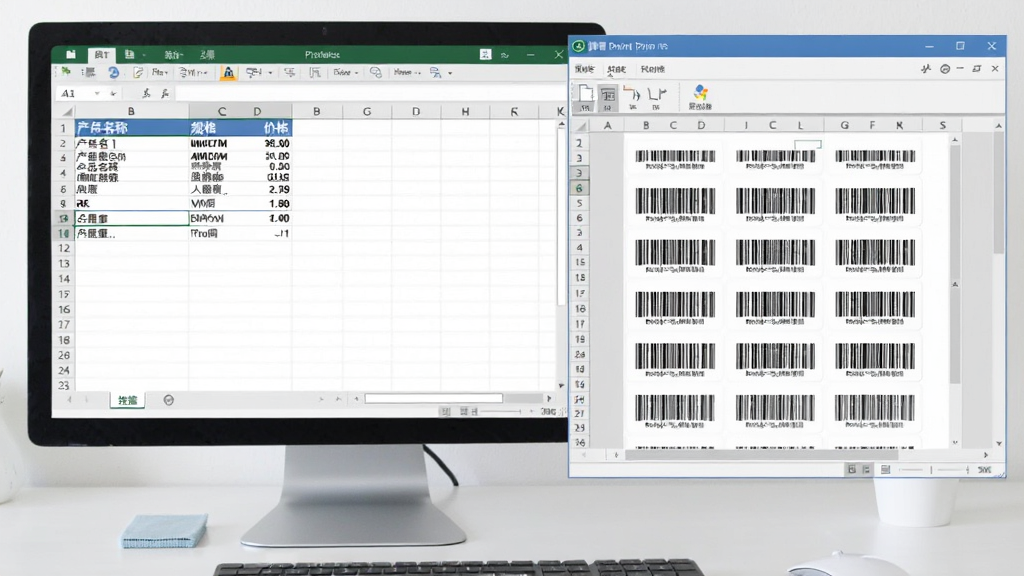Viewport: 1024px width, 576px height.
Task: Open the quick access dropdown in the green title bar
Action: (x=144, y=55)
